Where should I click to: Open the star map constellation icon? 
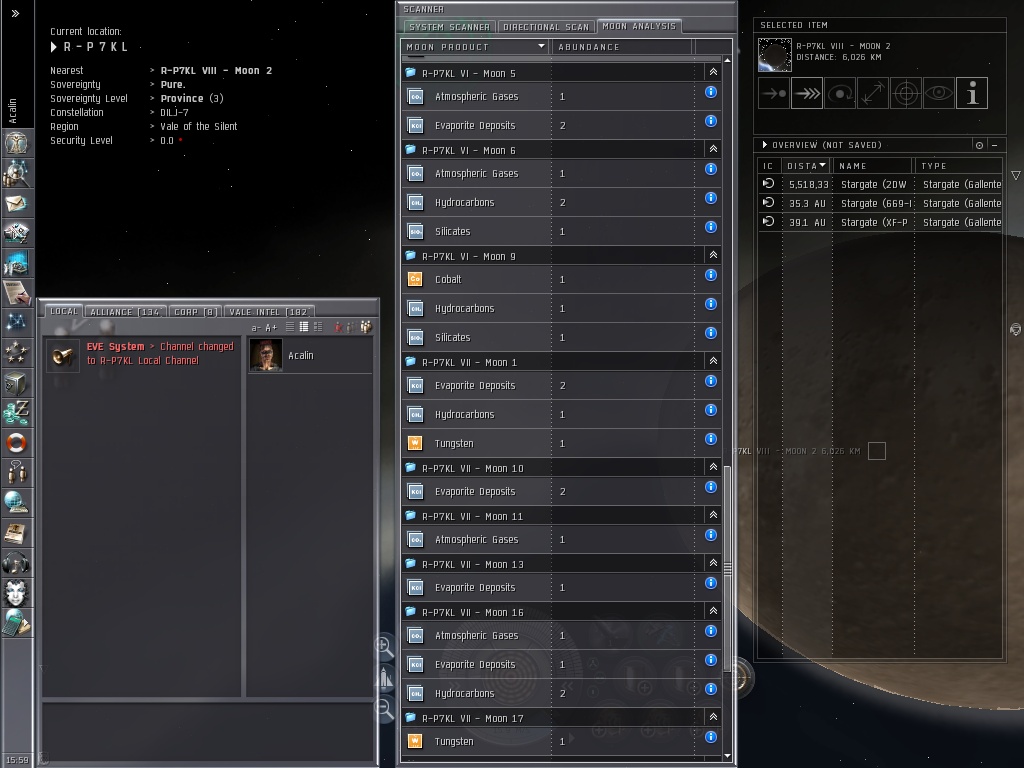(x=16, y=323)
